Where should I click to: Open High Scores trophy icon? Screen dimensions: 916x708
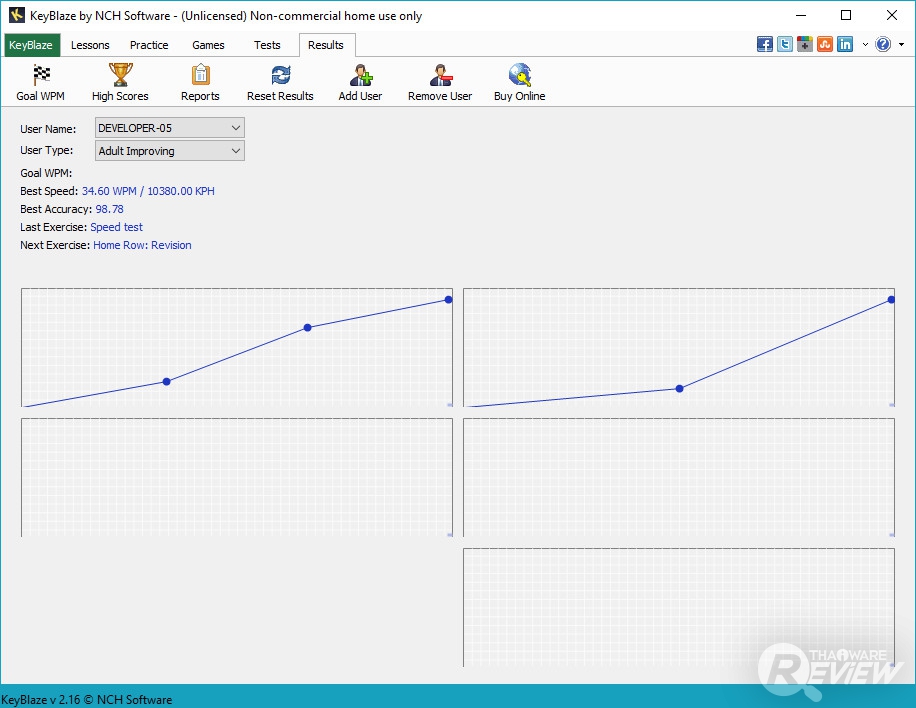(120, 82)
